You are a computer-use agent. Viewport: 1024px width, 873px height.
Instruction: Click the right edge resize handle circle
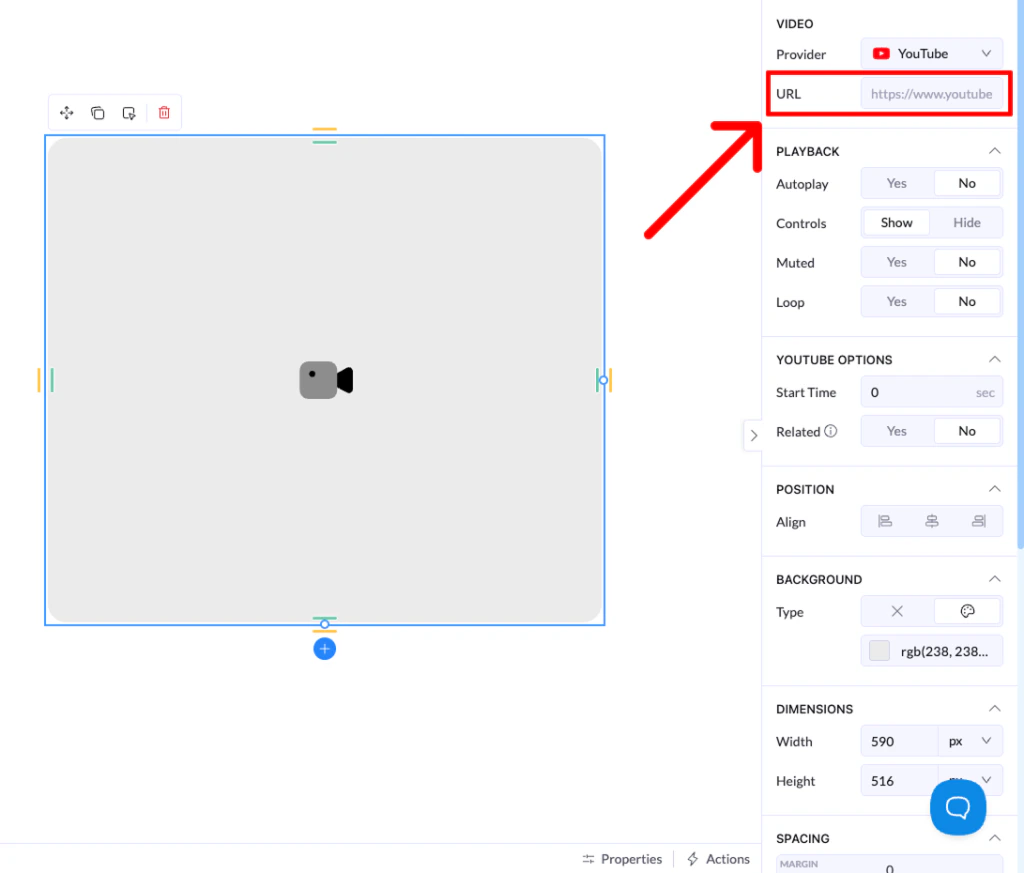click(x=603, y=380)
